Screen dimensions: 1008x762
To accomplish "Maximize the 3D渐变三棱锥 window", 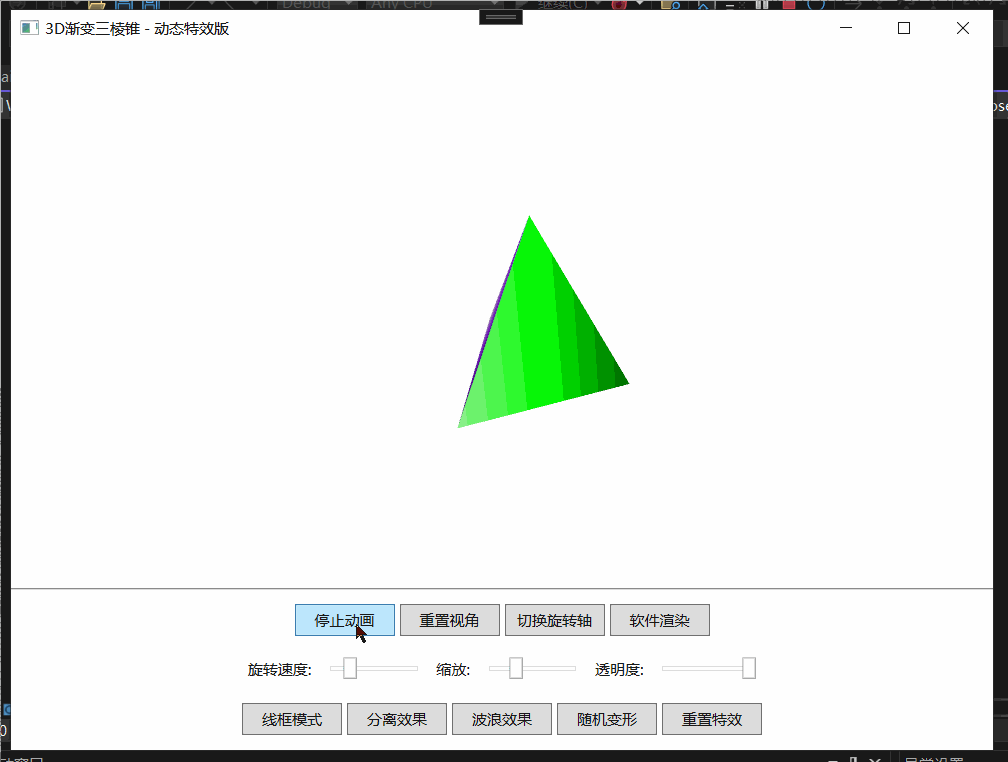I will 904,28.
